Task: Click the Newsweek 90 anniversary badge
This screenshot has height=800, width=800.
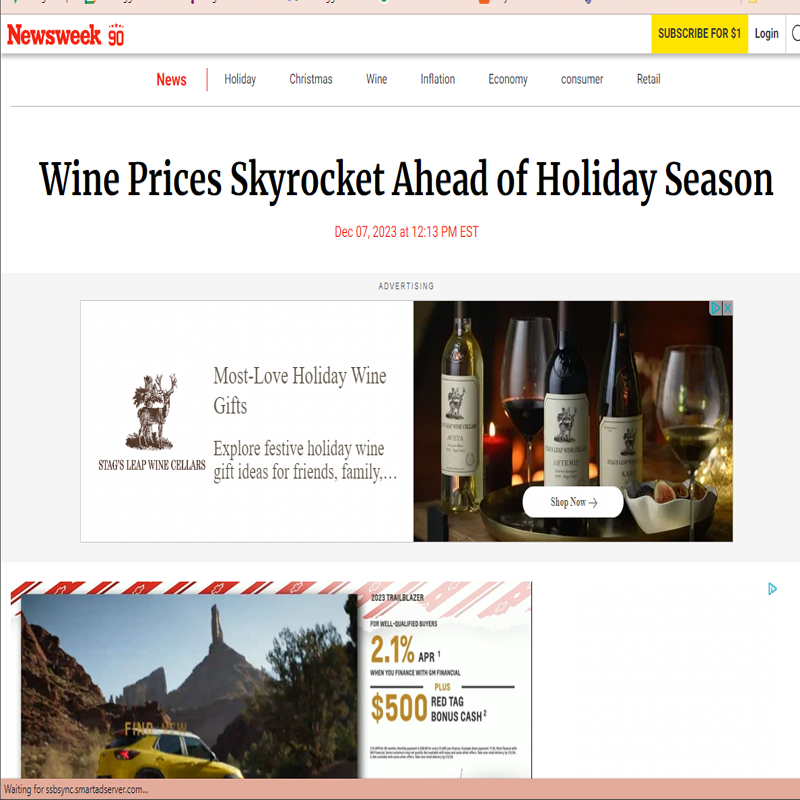Action: point(116,35)
